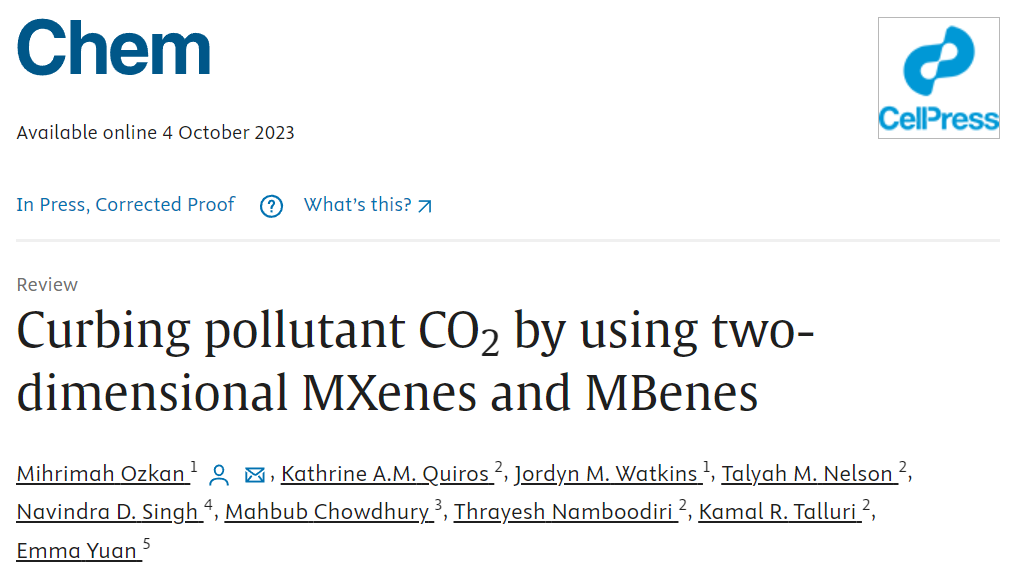Screen dimensions: 1020x579
Task: Open Navindra D. Singh author info
Action: pyautogui.click(x=109, y=511)
